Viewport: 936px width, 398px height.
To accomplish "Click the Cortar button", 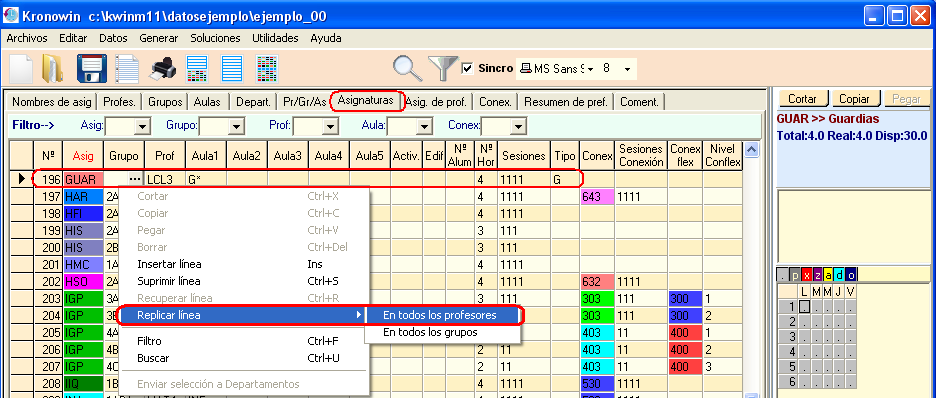I will pos(803,99).
